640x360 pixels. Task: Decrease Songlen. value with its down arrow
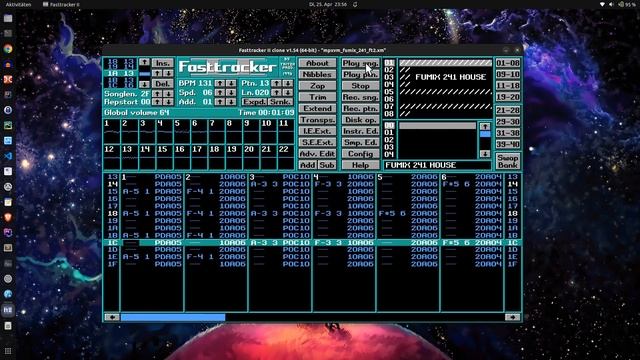point(169,93)
